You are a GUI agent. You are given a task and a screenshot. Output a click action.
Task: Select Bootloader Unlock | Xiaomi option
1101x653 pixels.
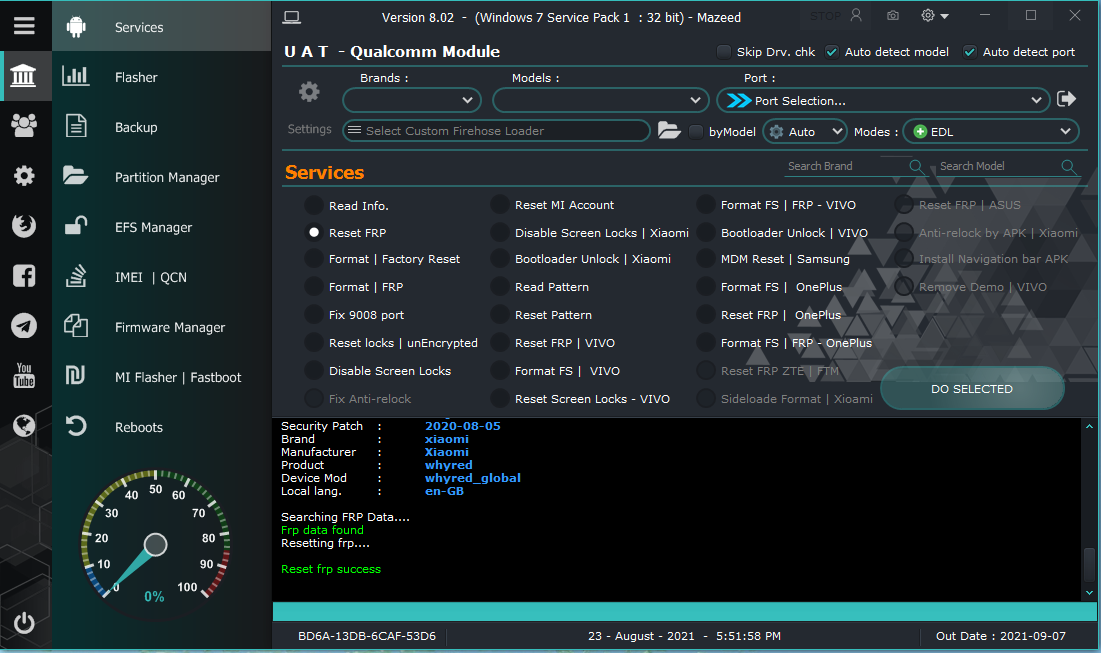pyautogui.click(x=499, y=259)
